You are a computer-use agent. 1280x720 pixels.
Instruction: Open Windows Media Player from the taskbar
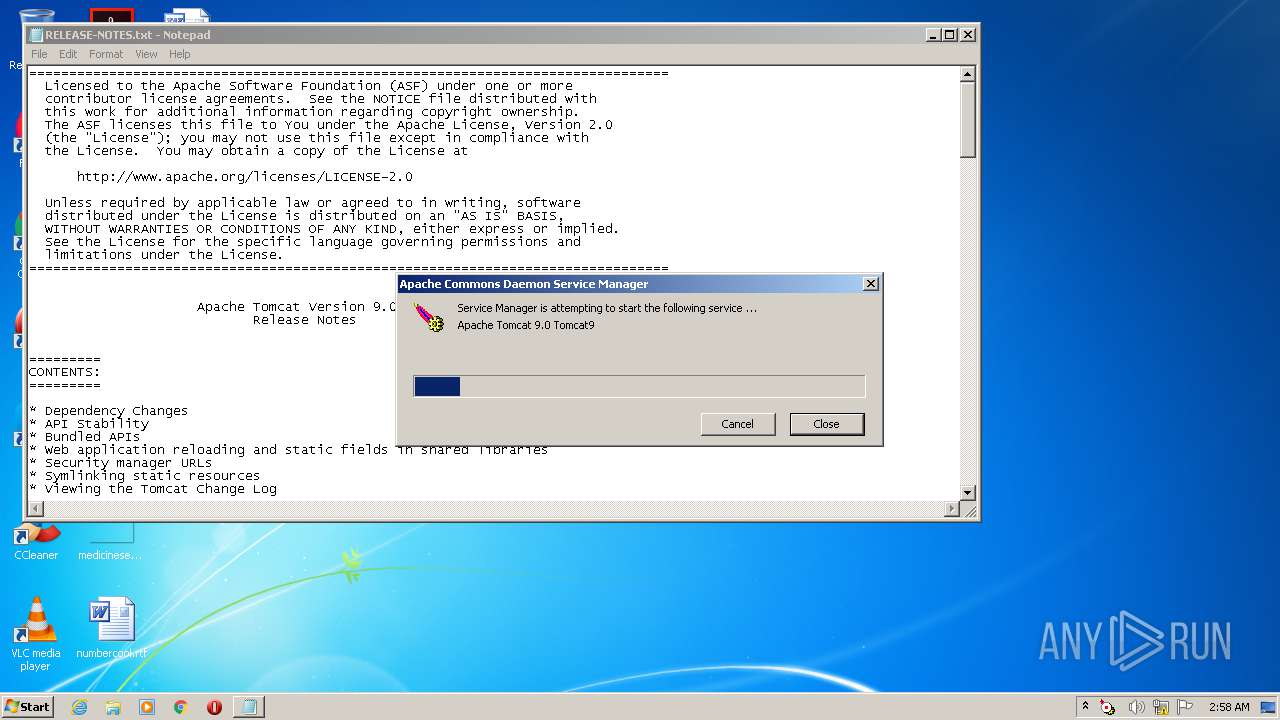(x=147, y=707)
